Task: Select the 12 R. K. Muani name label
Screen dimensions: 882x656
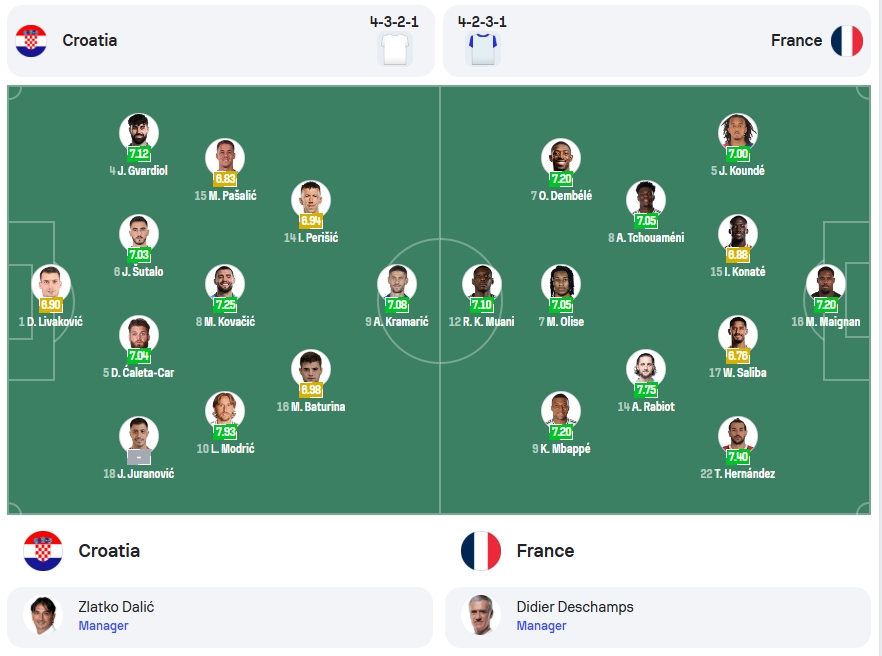Action: coord(482,322)
